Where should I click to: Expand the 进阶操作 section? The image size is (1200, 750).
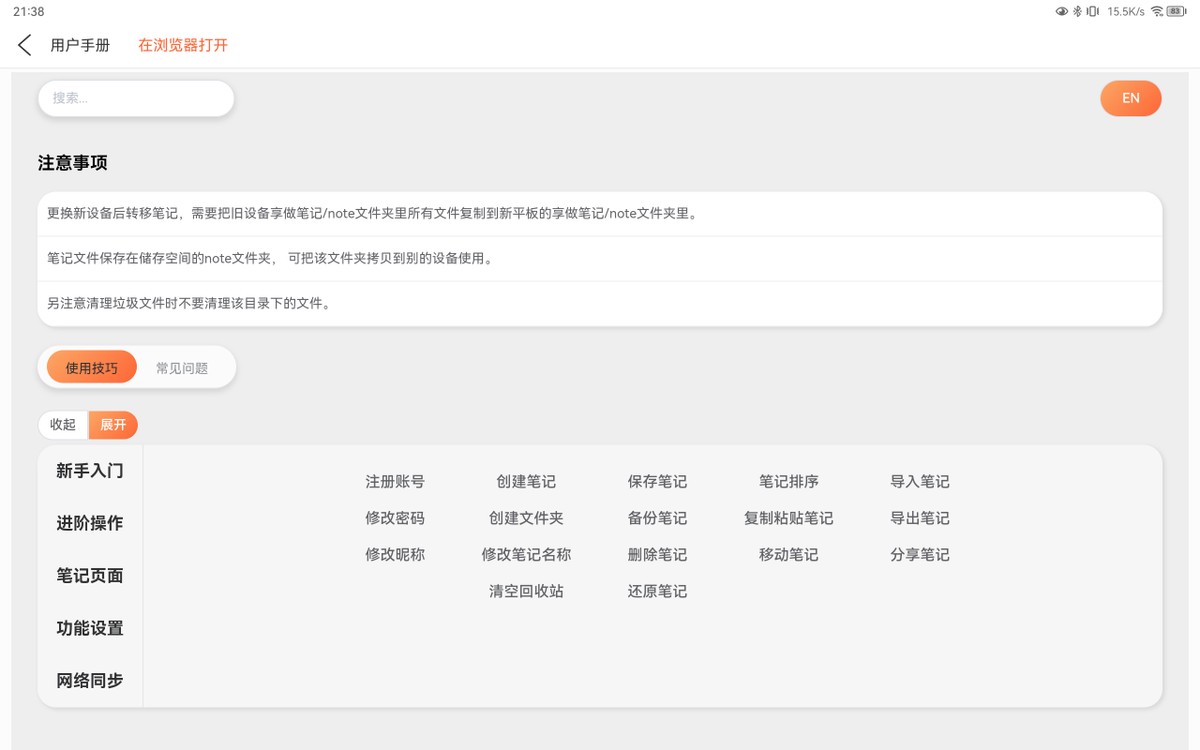pos(90,523)
